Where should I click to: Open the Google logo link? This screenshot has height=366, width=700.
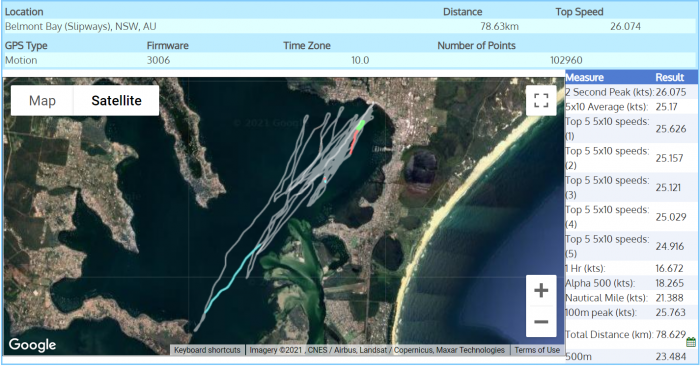32,345
